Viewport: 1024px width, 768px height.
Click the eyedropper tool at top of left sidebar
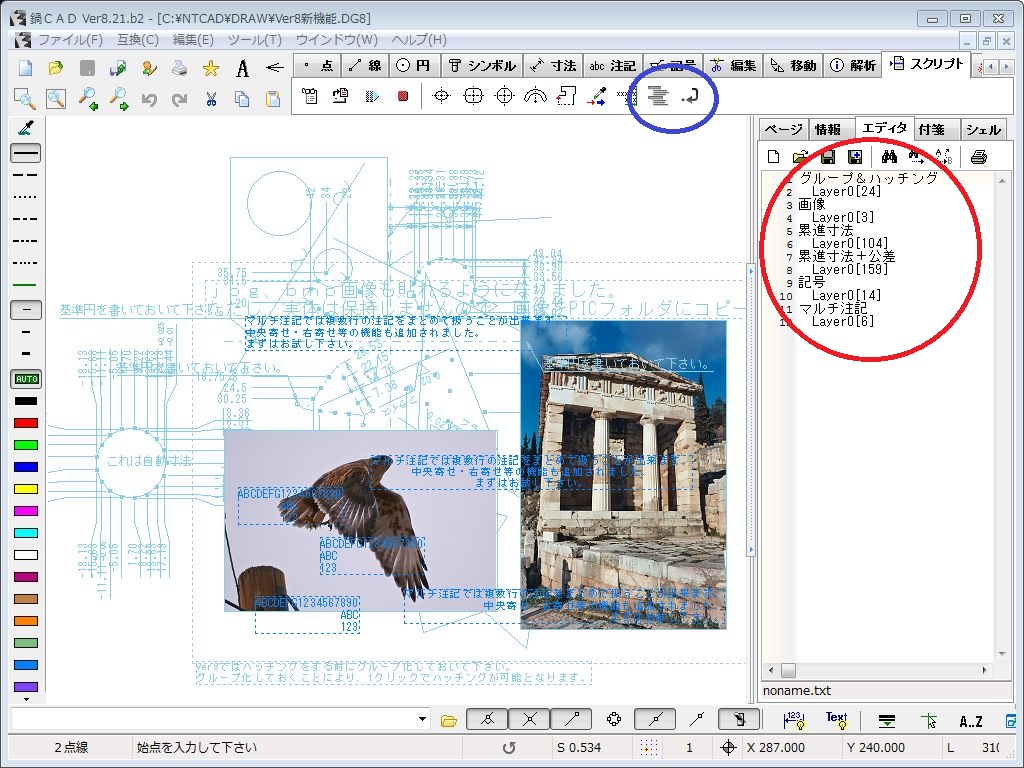26,128
